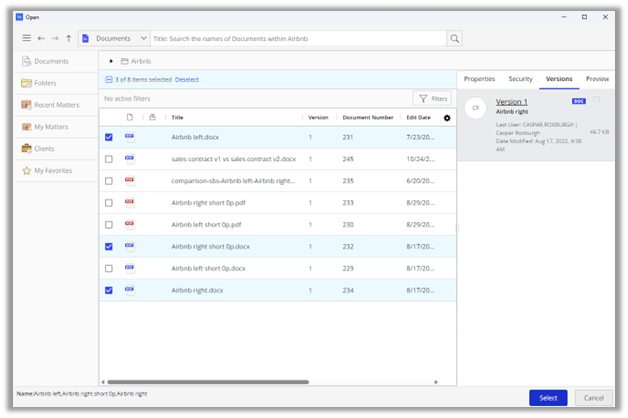Click the Documents scope file icon
Screen dimensions: 628x418
coord(85,38)
